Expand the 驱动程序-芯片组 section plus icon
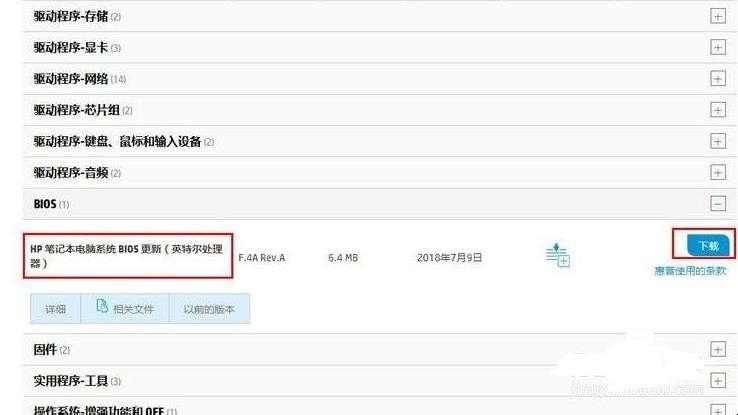The width and height of the screenshot is (738, 415). 718,110
